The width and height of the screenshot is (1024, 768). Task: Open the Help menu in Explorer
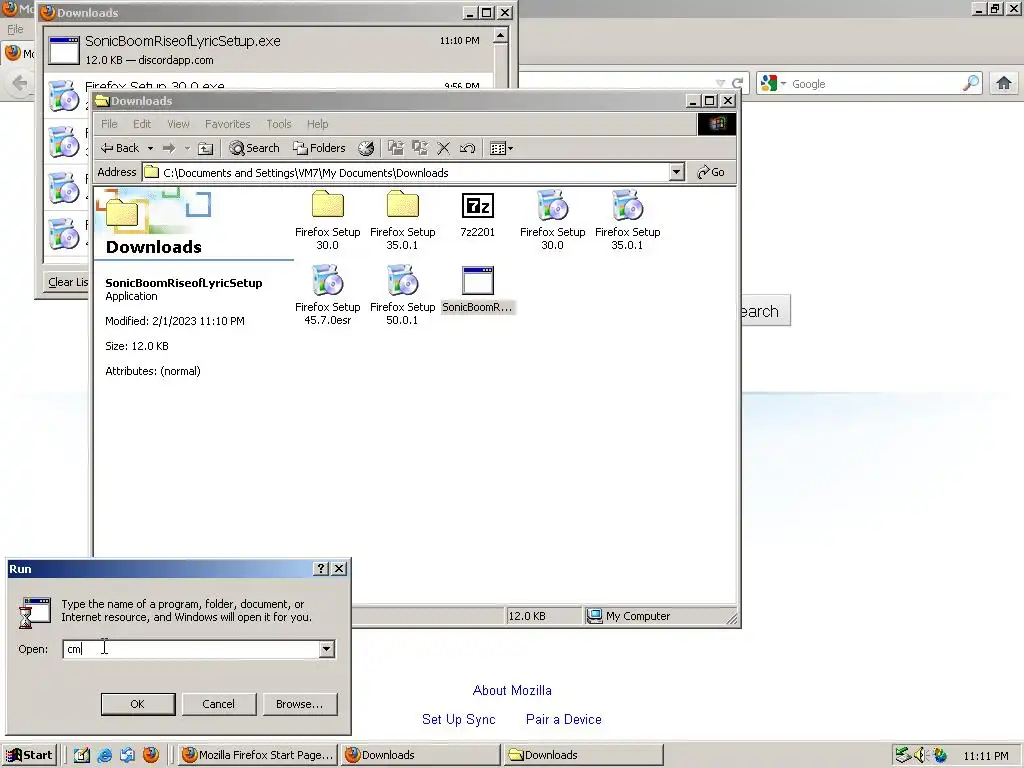coord(317,124)
